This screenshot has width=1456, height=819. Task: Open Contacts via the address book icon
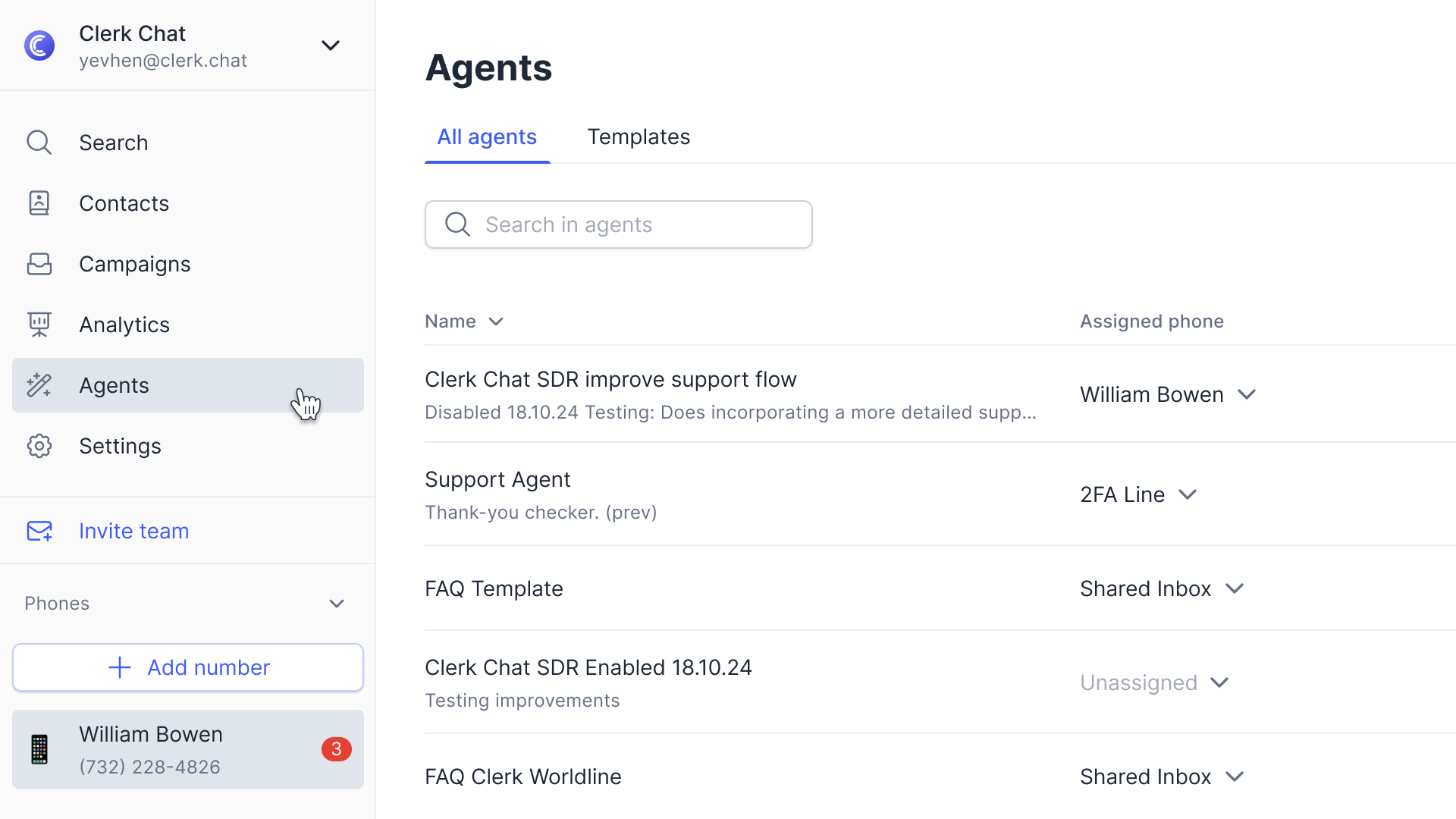pyautogui.click(x=39, y=203)
